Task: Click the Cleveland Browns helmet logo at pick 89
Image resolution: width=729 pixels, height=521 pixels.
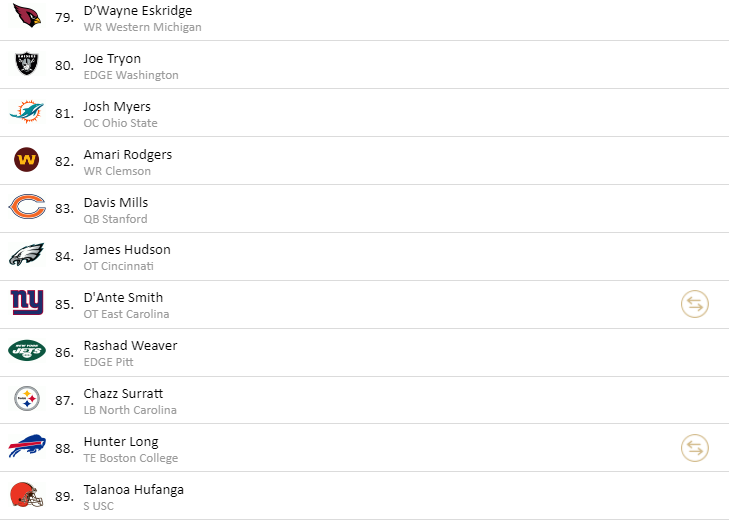Action: click(27, 495)
